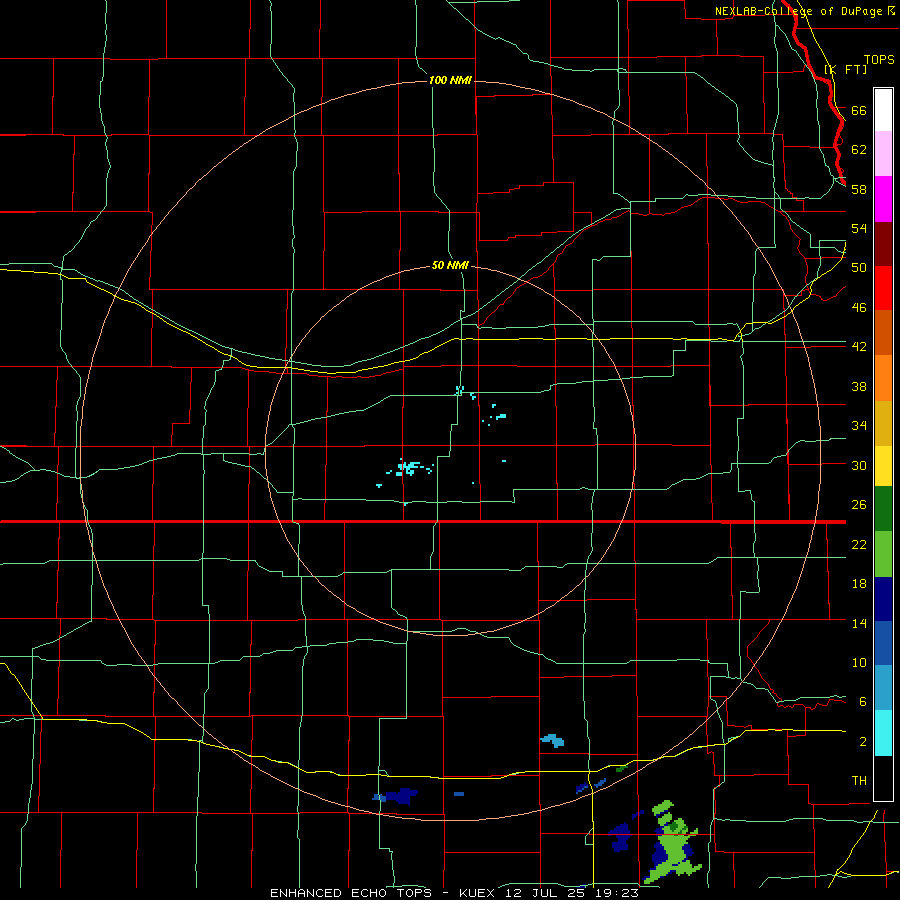Viewport: 900px width, 900px height.
Task: Click the bright red legend swatch
Action: (x=883, y=288)
